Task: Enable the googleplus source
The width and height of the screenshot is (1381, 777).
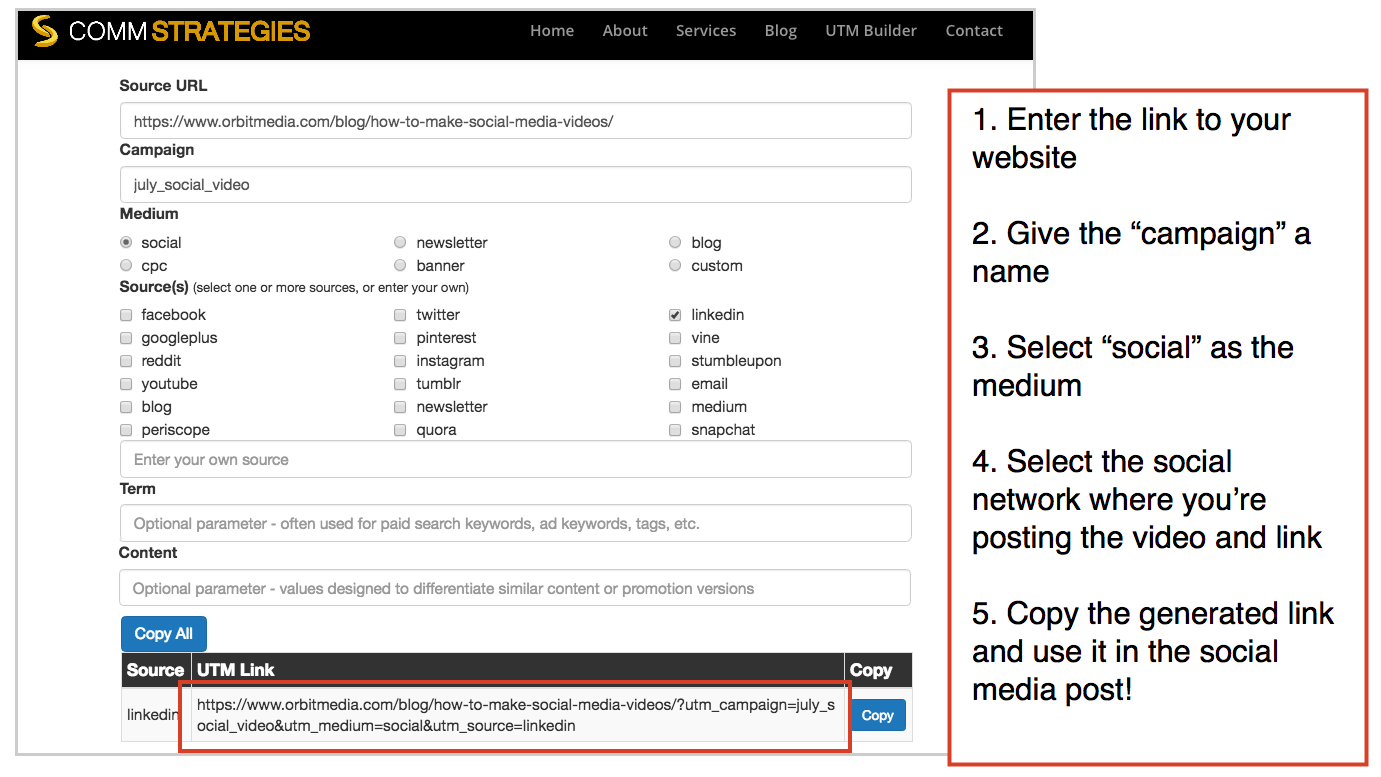Action: 126,338
